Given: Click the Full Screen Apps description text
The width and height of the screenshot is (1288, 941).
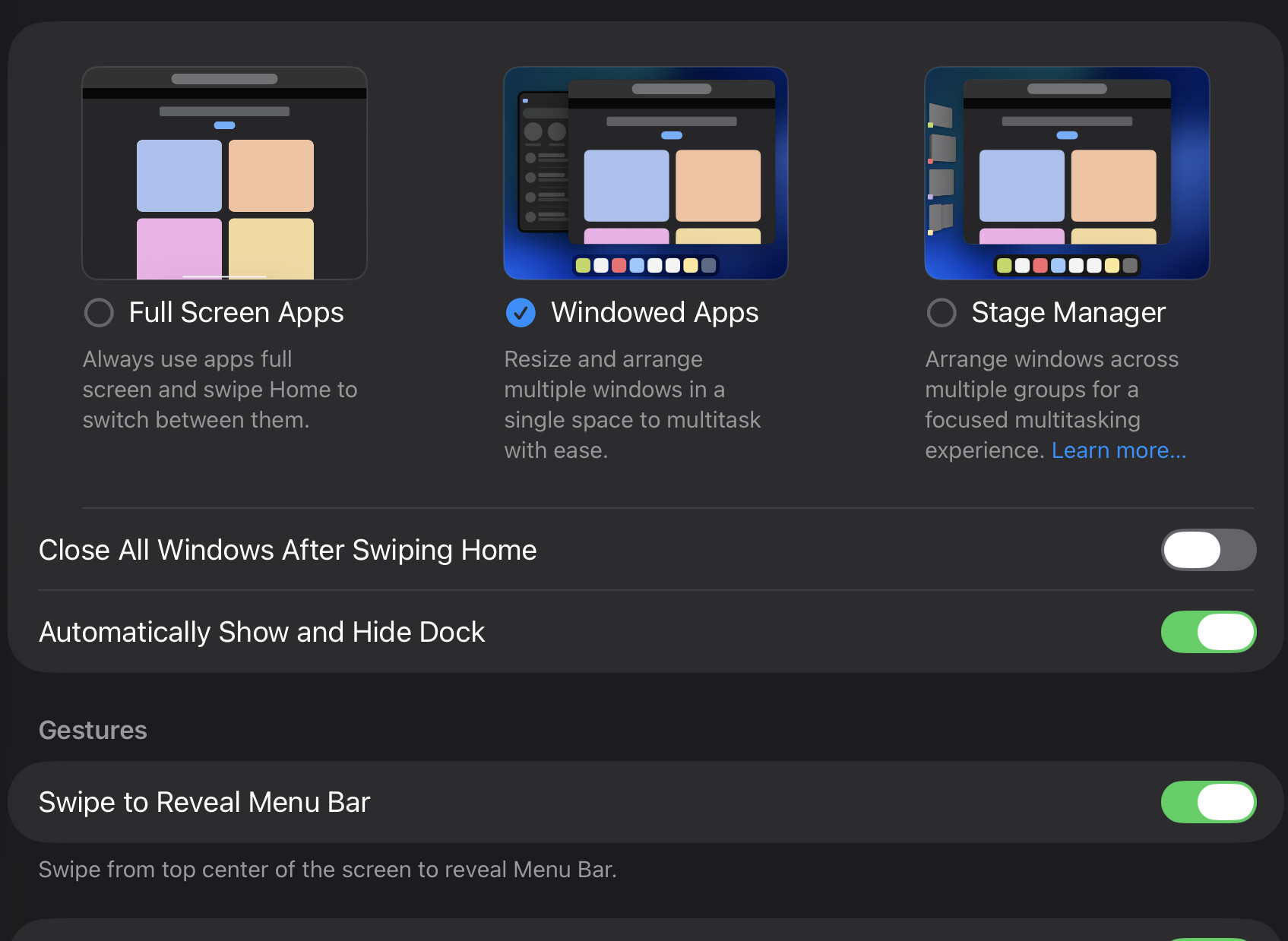Looking at the screenshot, I should click(219, 390).
